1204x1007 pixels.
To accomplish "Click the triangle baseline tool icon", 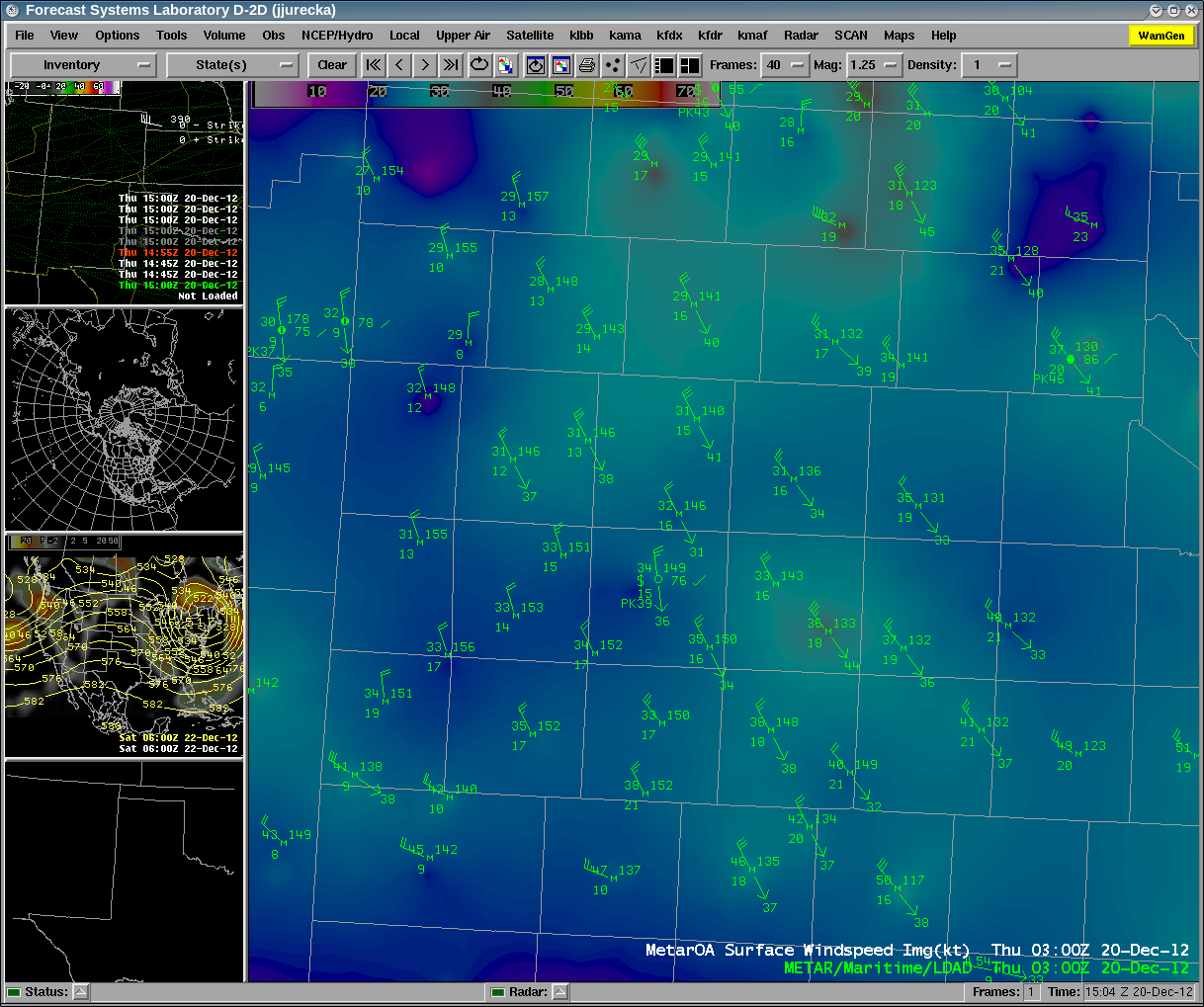I will (640, 65).
